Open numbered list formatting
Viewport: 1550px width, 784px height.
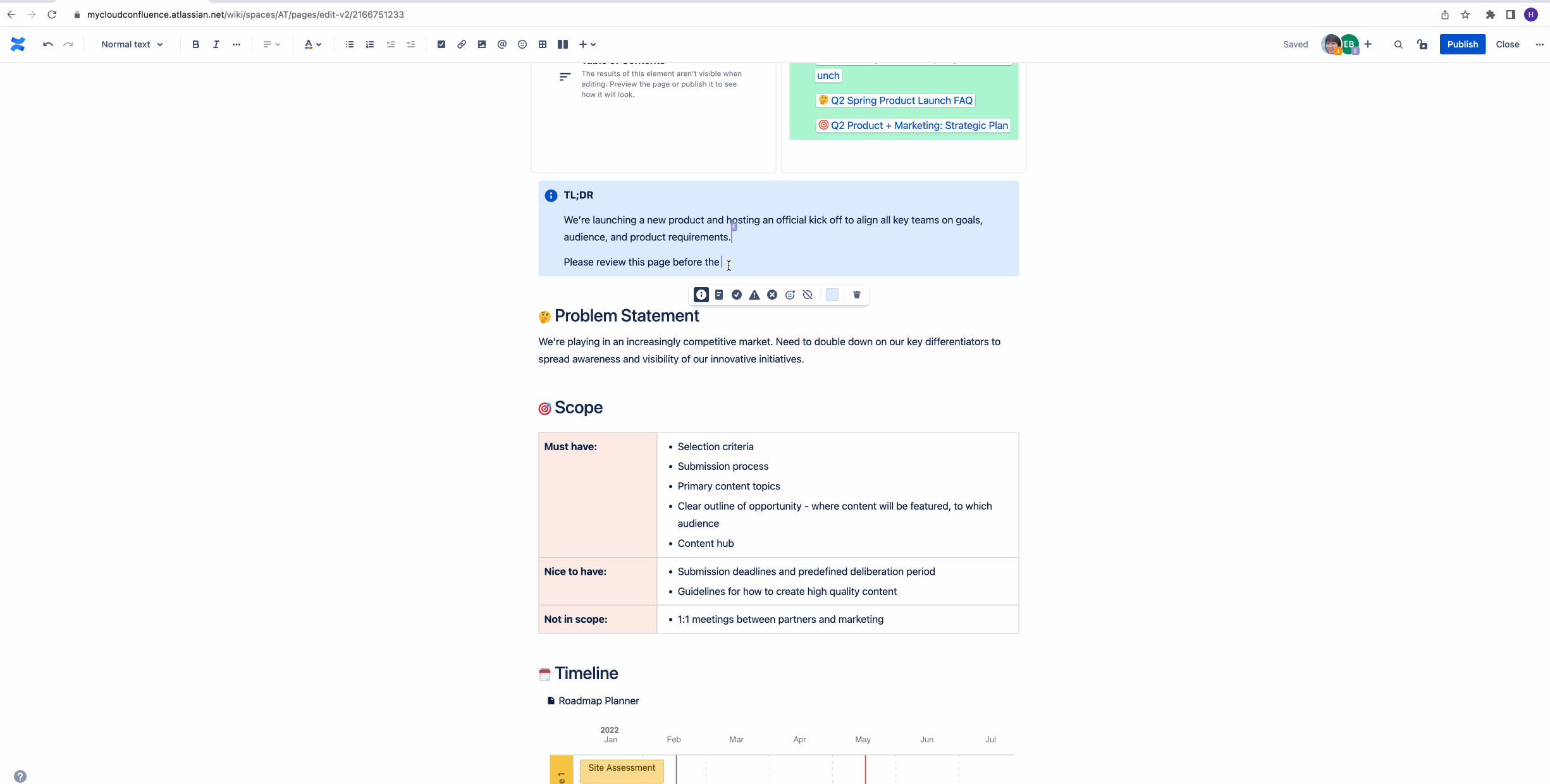tap(369, 44)
